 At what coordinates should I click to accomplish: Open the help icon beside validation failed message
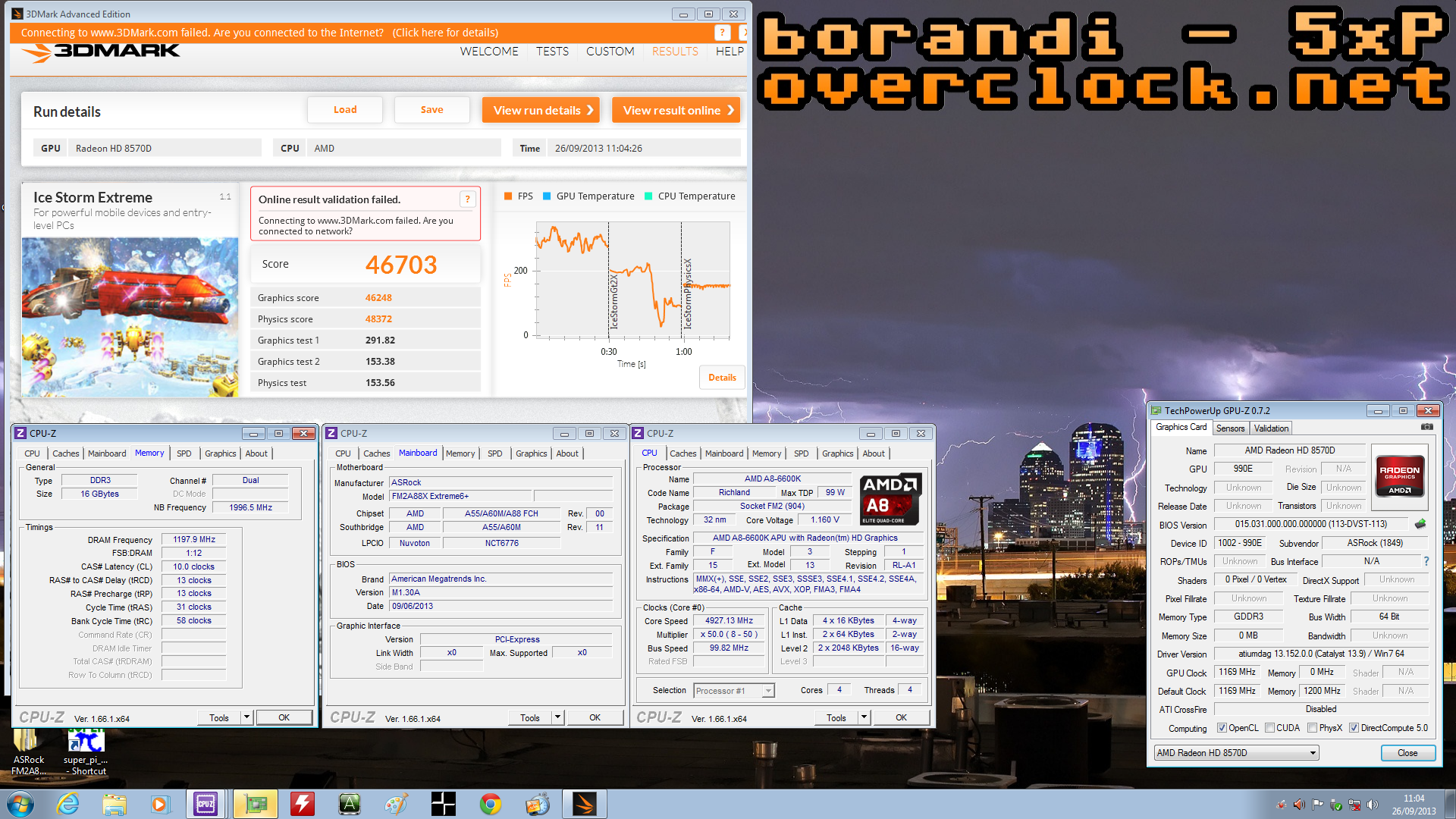(x=468, y=199)
